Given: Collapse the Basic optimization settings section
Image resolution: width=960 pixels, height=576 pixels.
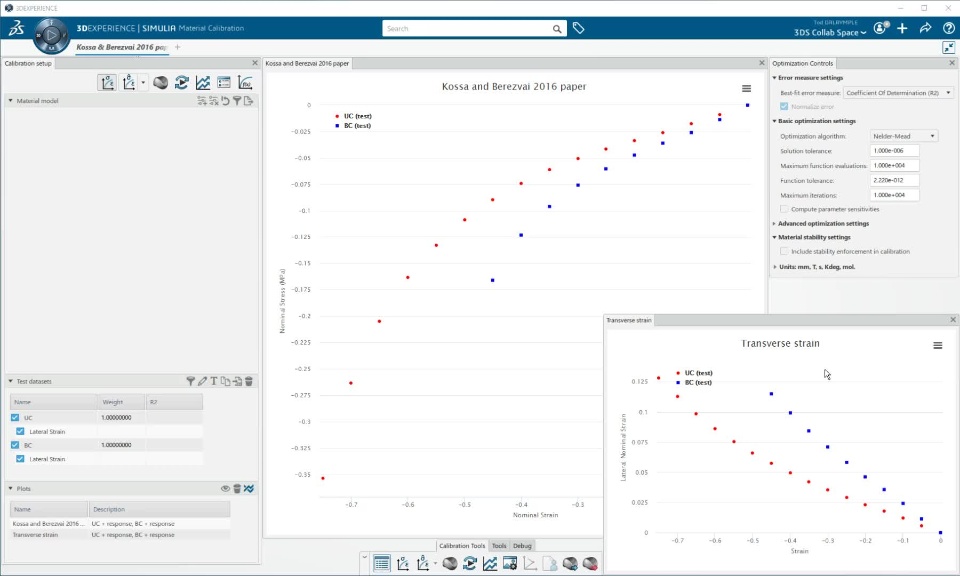Looking at the screenshot, I should [774, 121].
